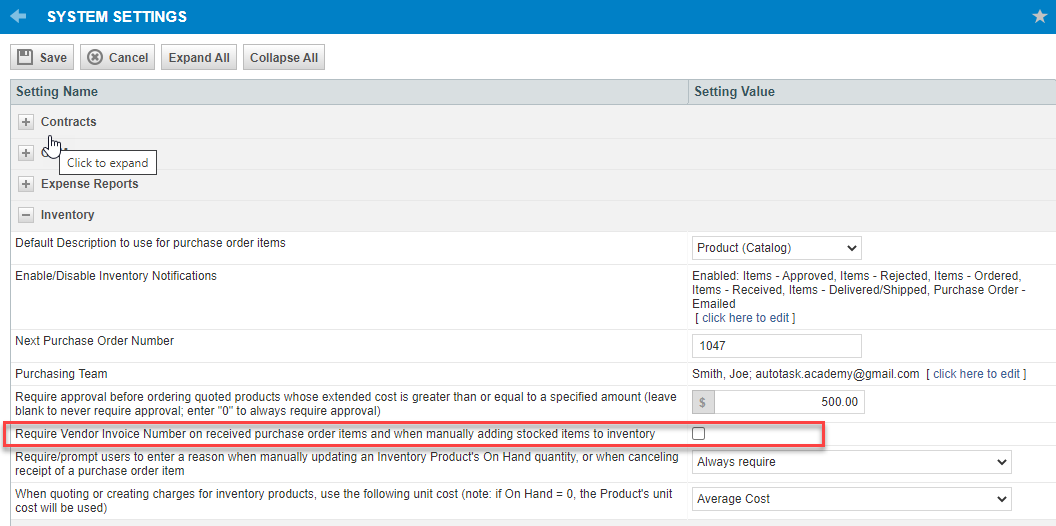Click the Setting Value column header

(734, 92)
